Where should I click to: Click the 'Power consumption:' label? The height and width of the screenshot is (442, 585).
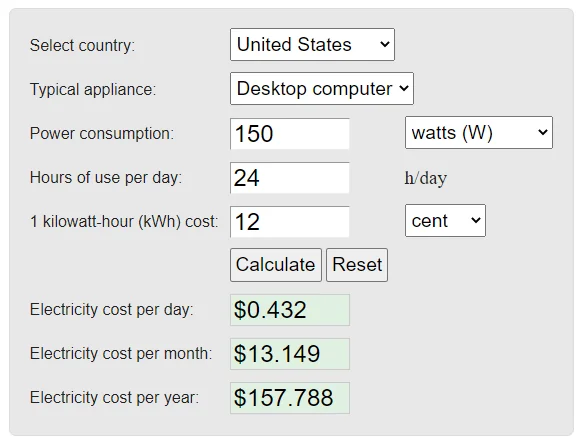click(102, 134)
